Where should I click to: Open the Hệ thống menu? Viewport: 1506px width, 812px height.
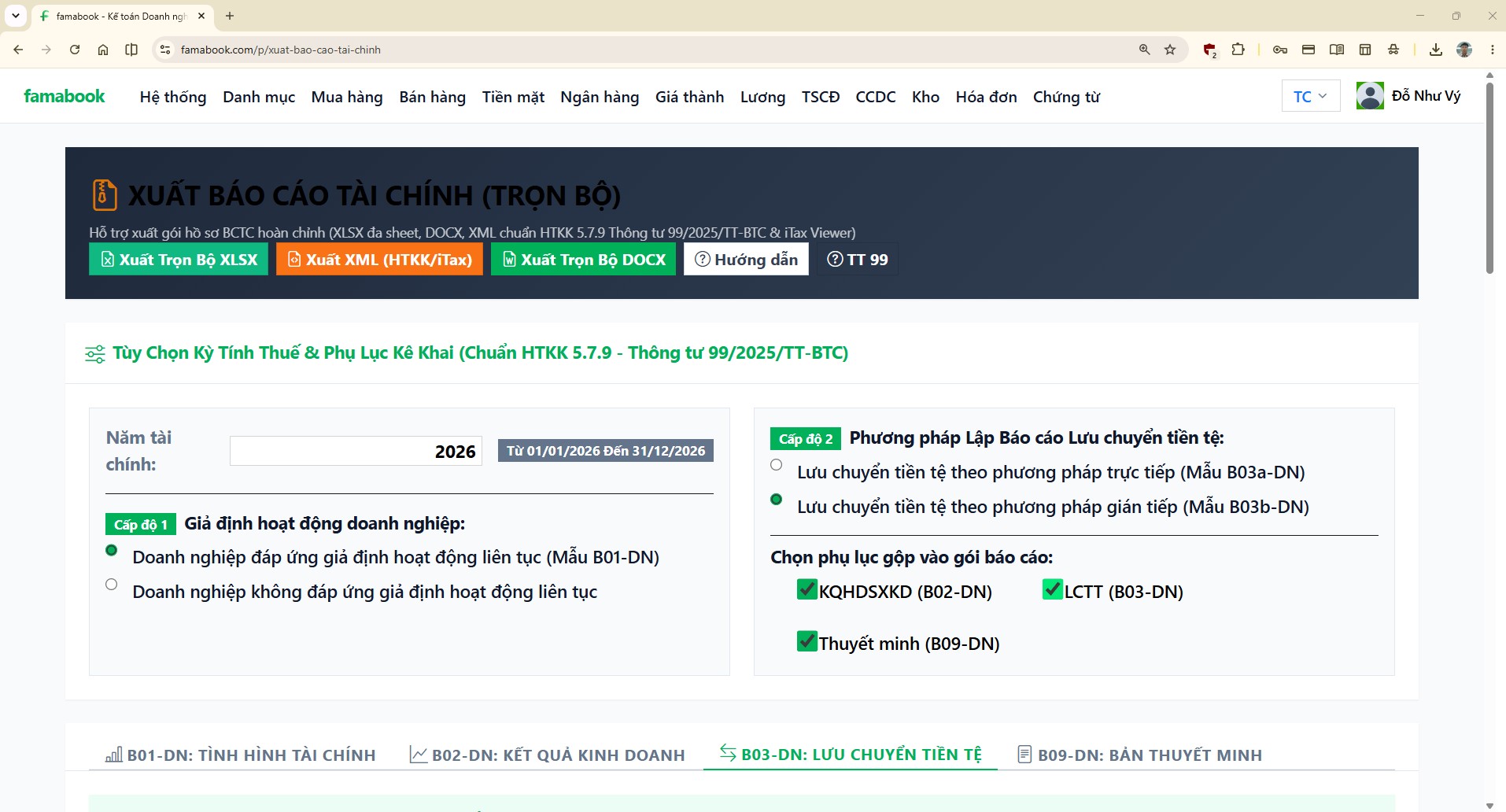173,97
